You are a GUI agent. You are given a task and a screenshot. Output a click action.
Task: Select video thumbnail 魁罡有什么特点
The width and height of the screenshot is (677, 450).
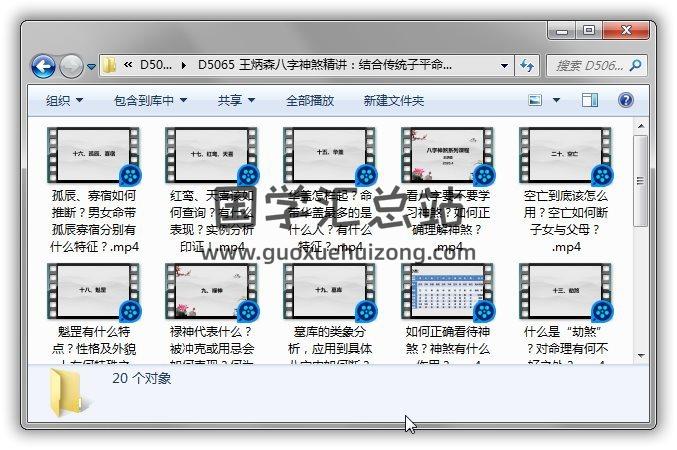[x=94, y=292]
